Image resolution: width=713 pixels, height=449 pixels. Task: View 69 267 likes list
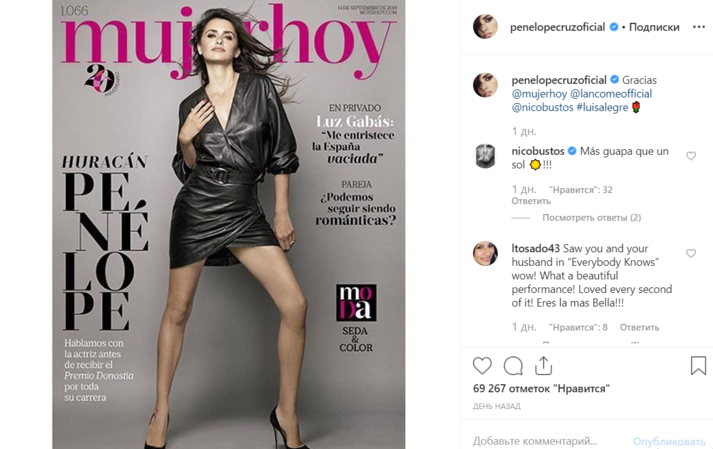pos(541,389)
